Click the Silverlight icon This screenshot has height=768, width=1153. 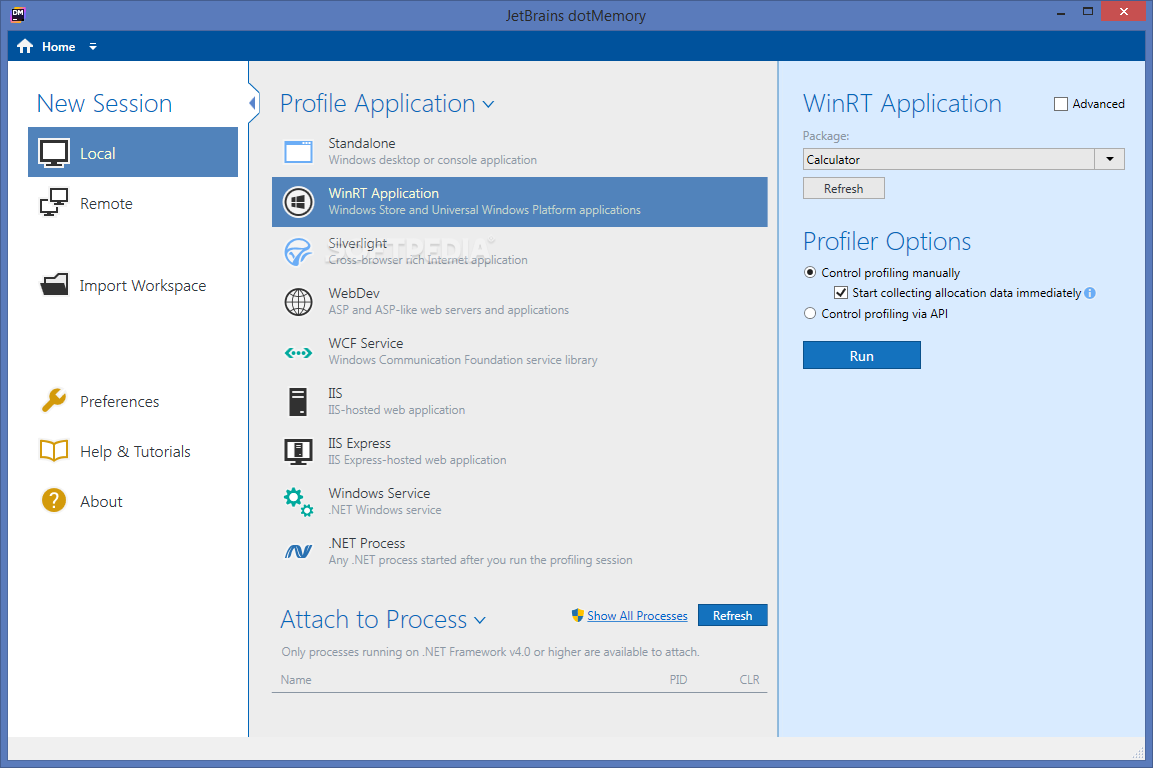[299, 252]
